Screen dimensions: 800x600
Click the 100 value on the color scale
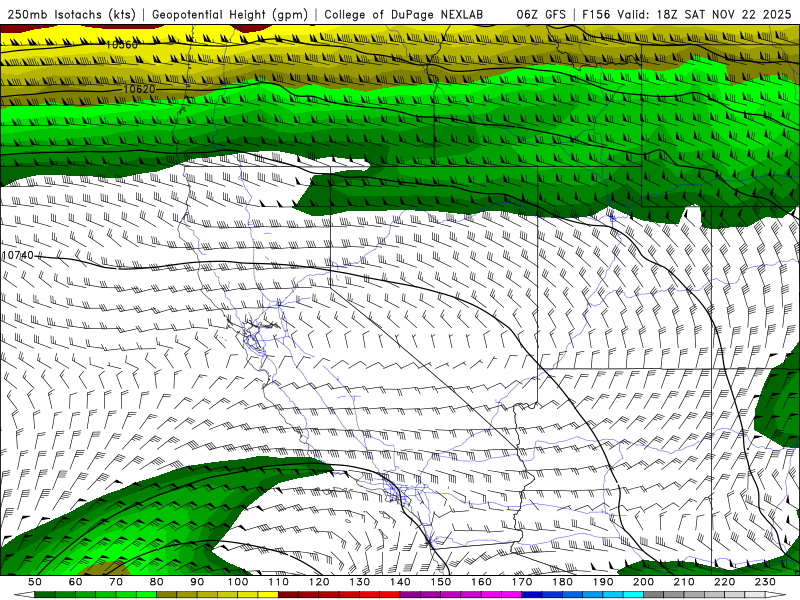(x=238, y=582)
